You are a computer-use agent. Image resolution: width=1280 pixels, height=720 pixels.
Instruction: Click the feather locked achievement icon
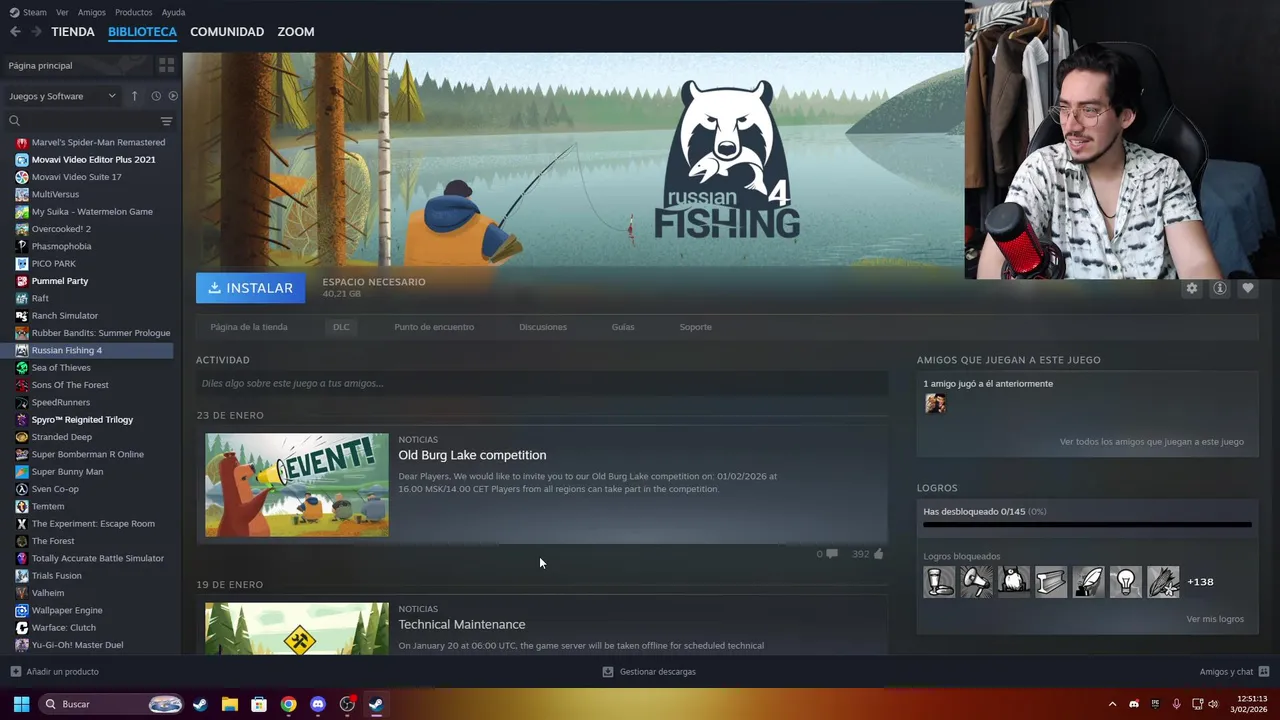1088,582
